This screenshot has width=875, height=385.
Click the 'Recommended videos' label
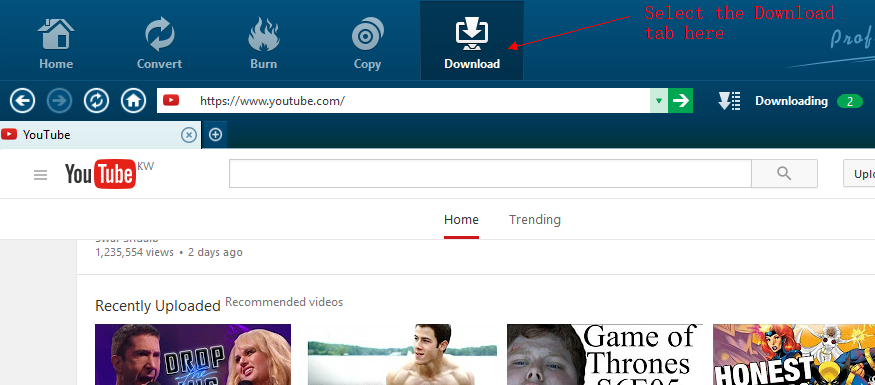[x=284, y=302]
